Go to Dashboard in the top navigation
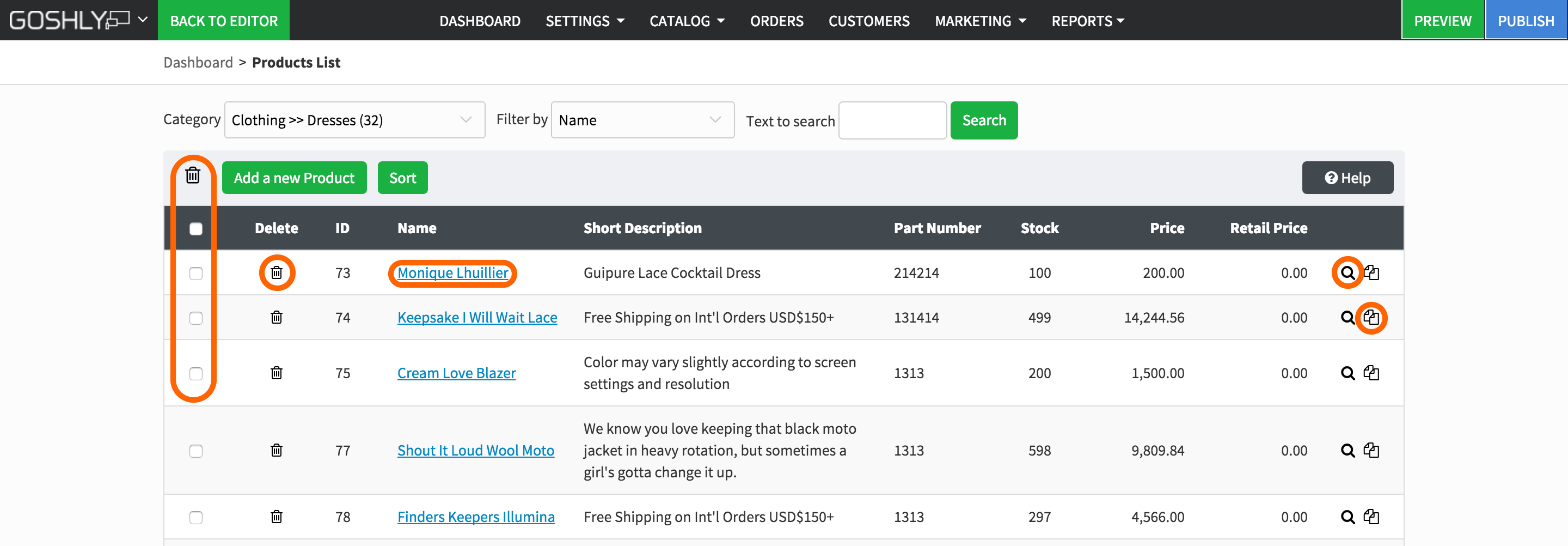Image resolution: width=1568 pixels, height=546 pixels. pyautogui.click(x=480, y=21)
